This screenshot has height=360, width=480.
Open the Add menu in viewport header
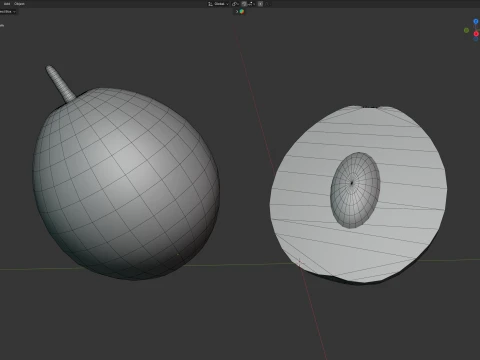tap(7, 4)
